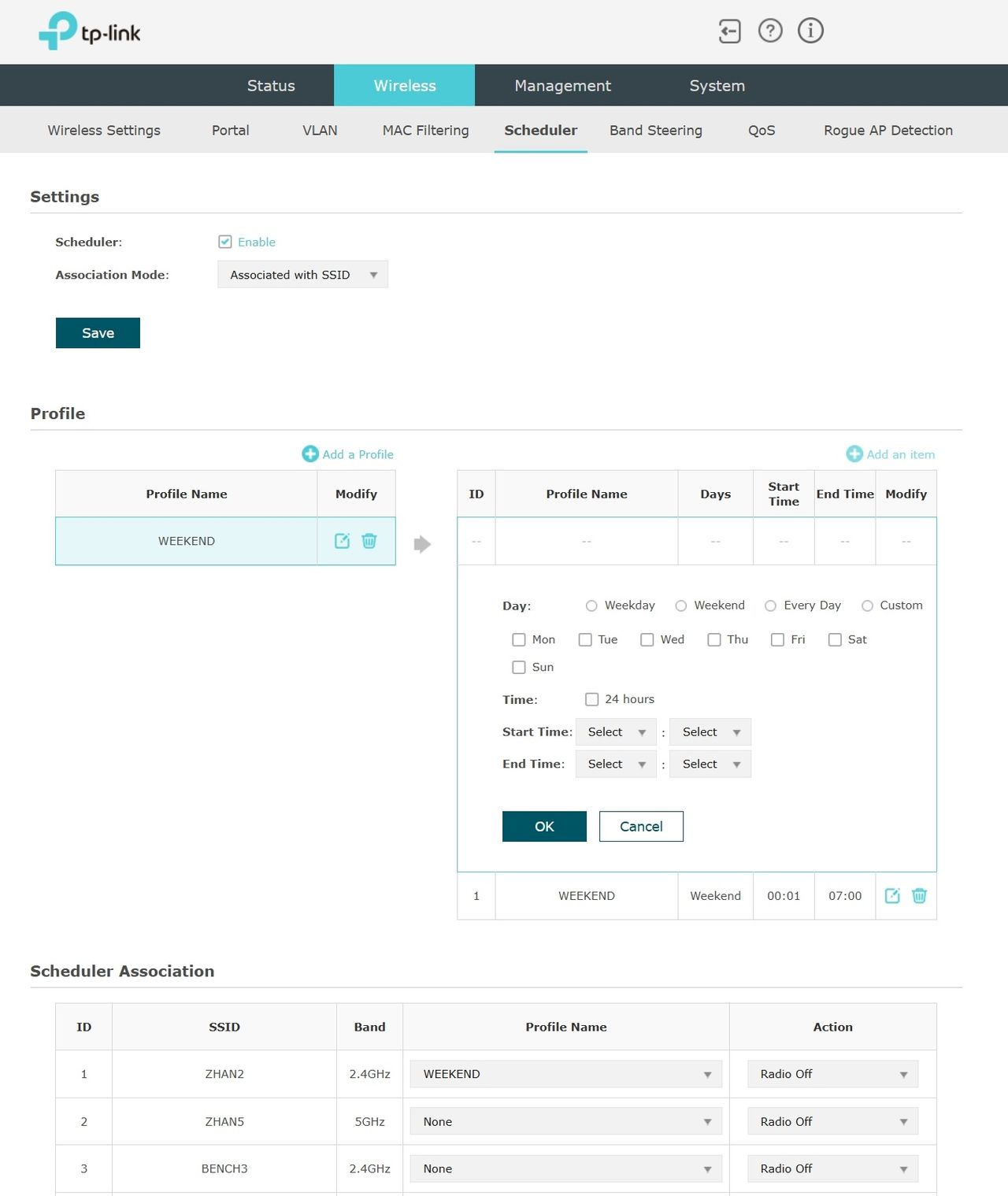Tick the Mon day checkbox
The width and height of the screenshot is (1008, 1196).
[x=519, y=640]
